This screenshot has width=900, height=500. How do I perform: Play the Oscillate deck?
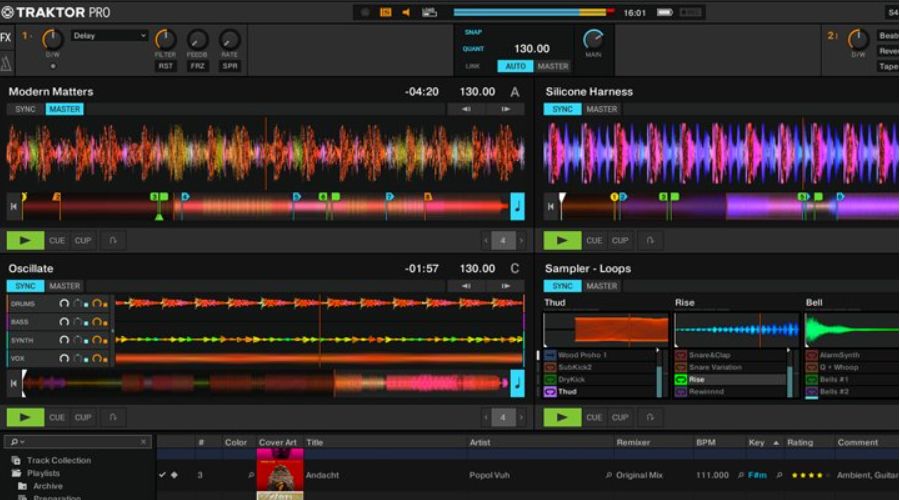click(25, 417)
